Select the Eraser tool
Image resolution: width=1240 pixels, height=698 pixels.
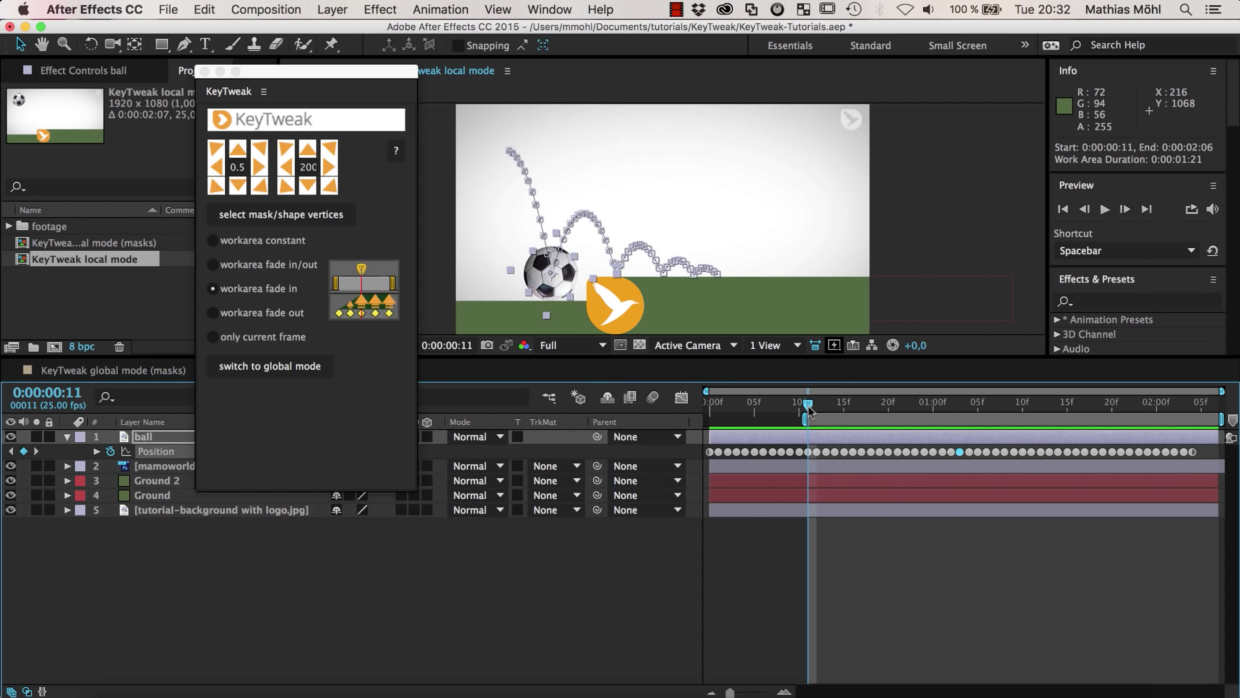pos(276,45)
